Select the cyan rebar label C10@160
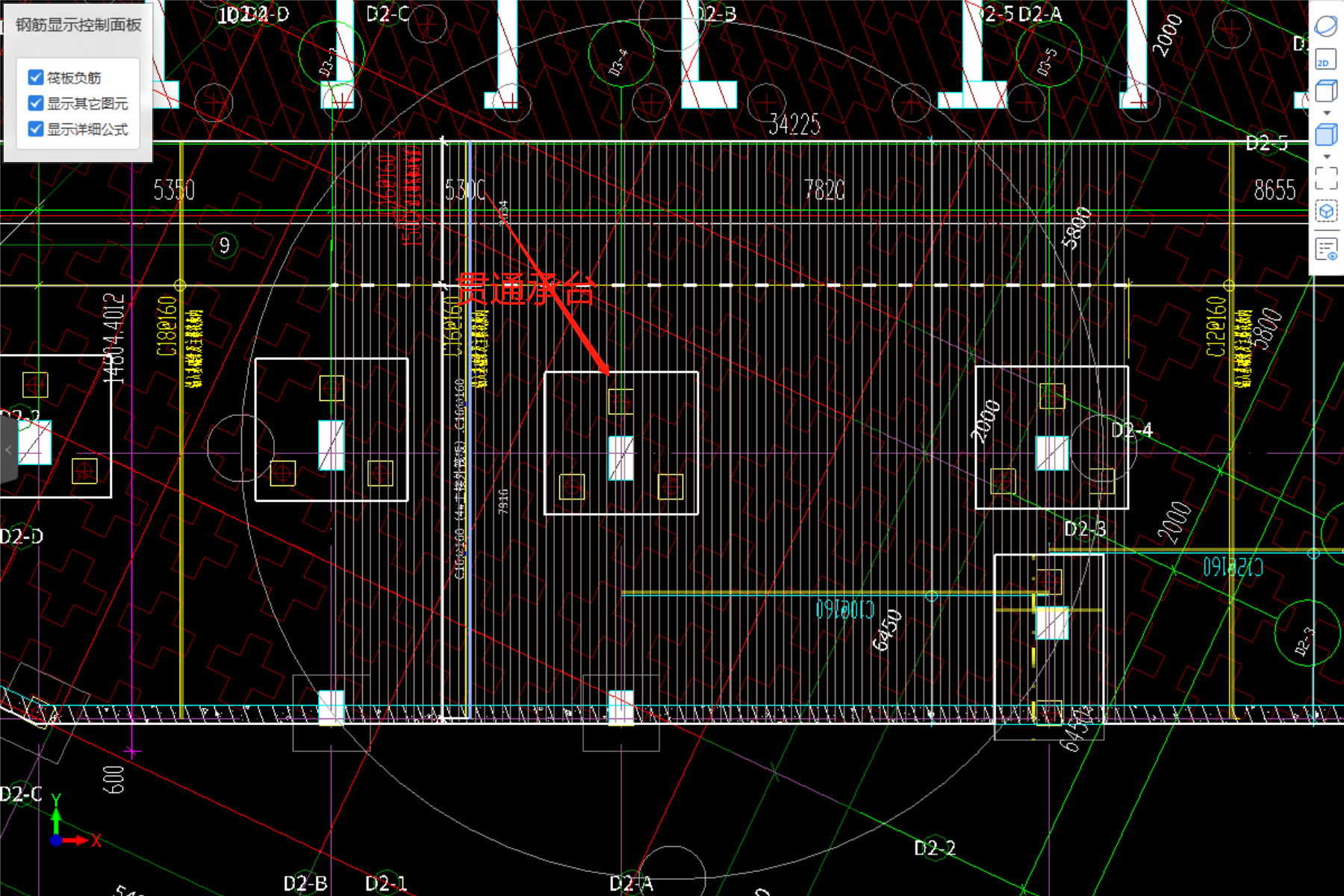The width and height of the screenshot is (1344, 896). tap(844, 610)
